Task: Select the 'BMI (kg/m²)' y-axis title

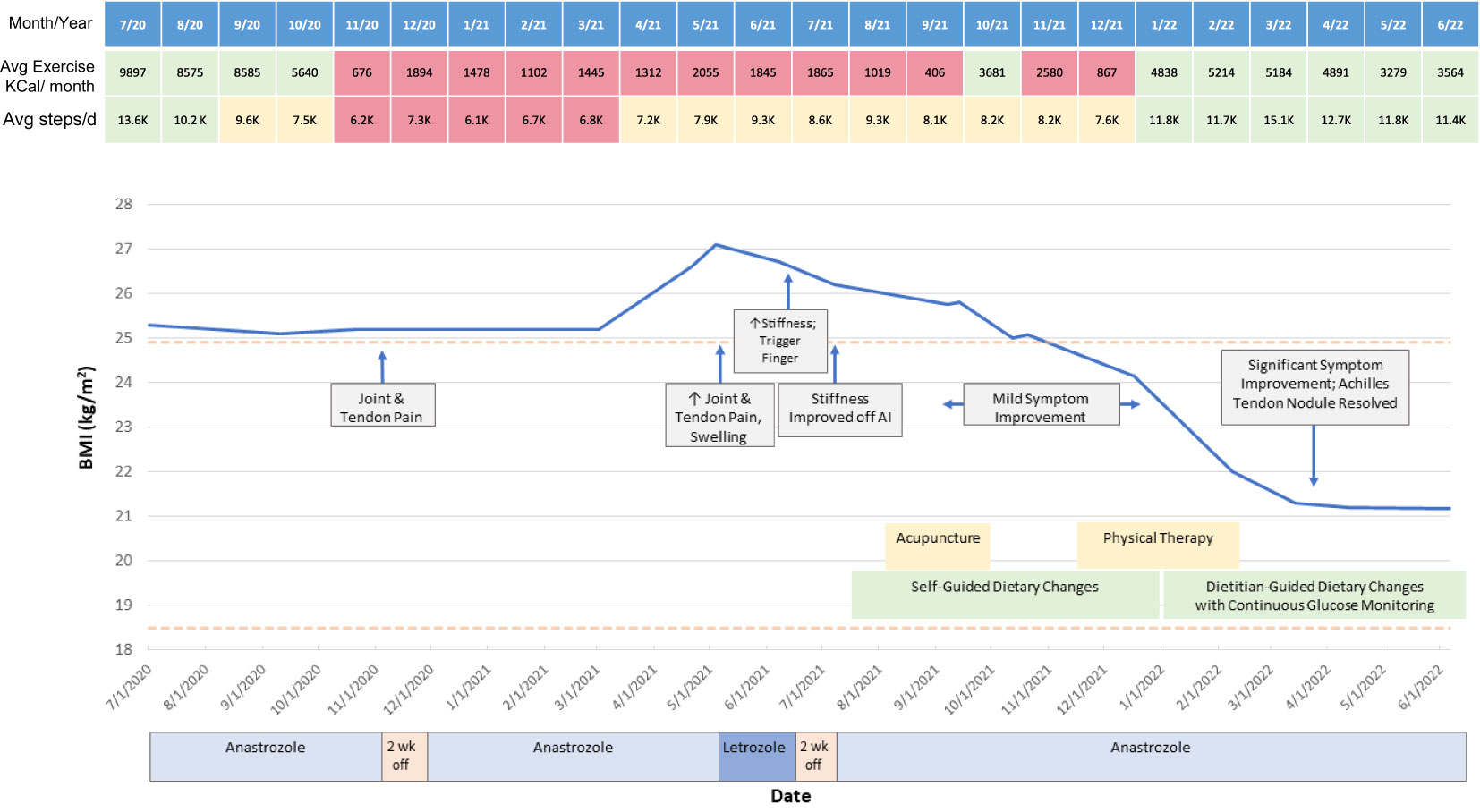Action: tap(86, 418)
